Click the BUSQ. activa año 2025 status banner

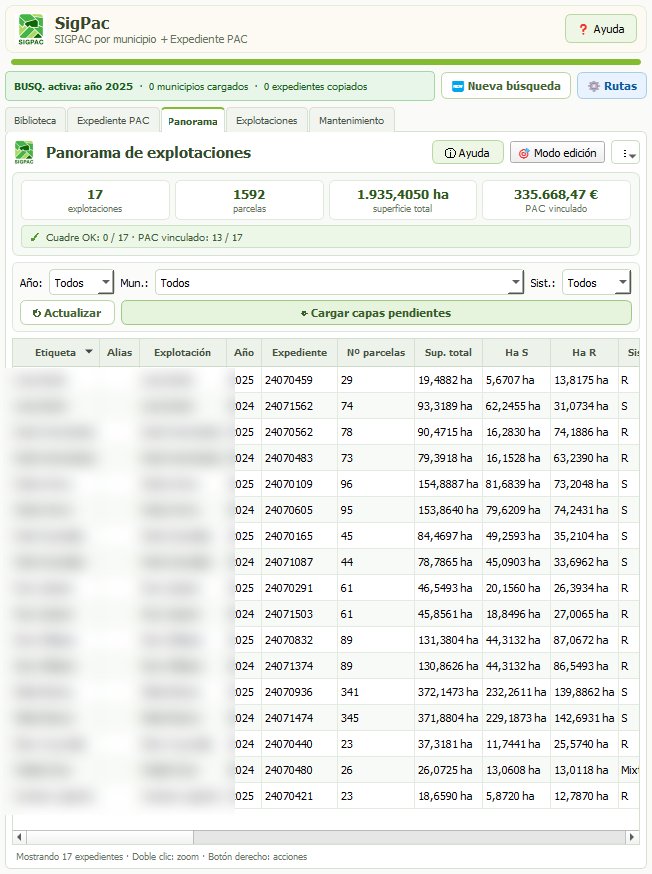coord(220,86)
